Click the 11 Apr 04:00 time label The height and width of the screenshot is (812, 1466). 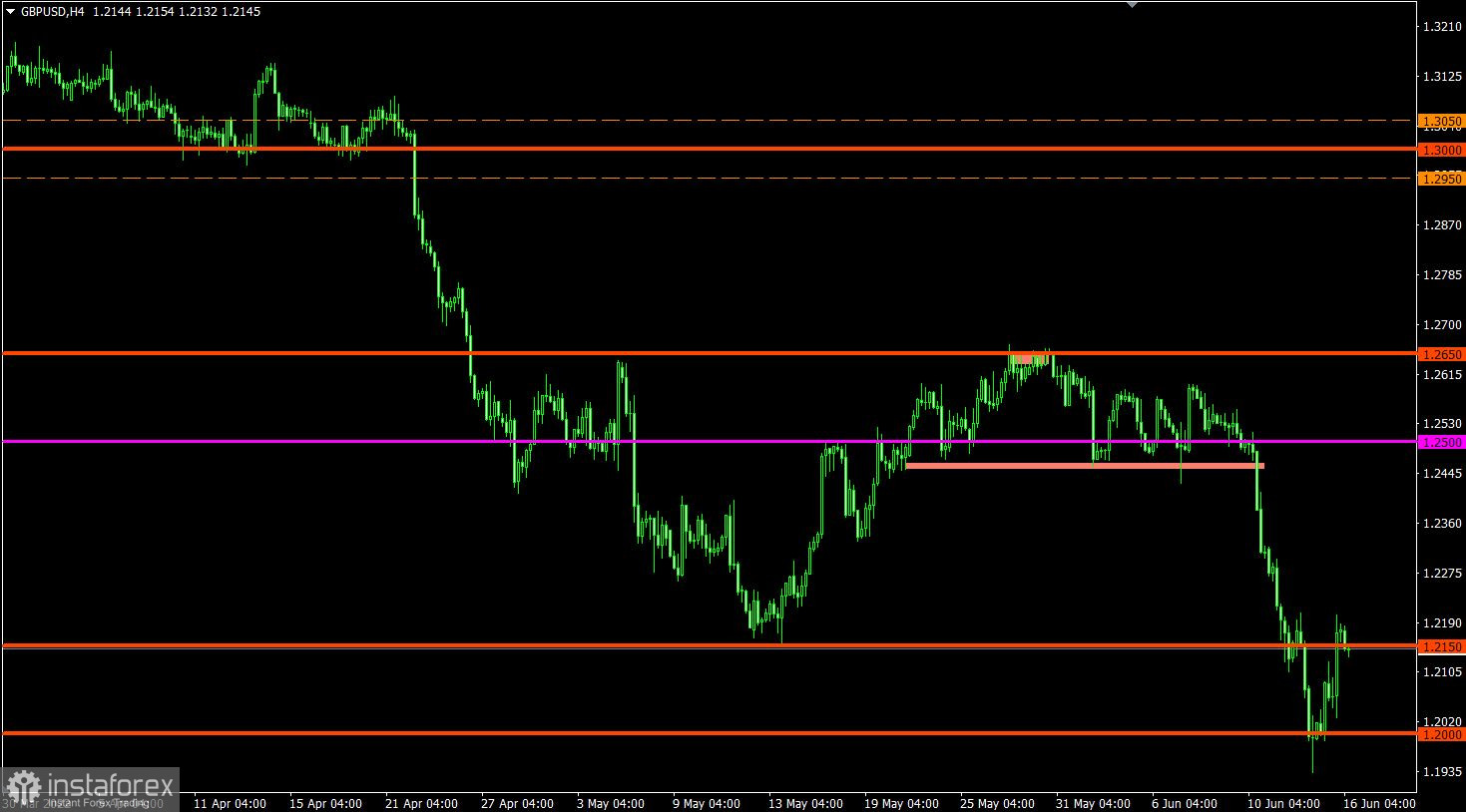coord(230,803)
